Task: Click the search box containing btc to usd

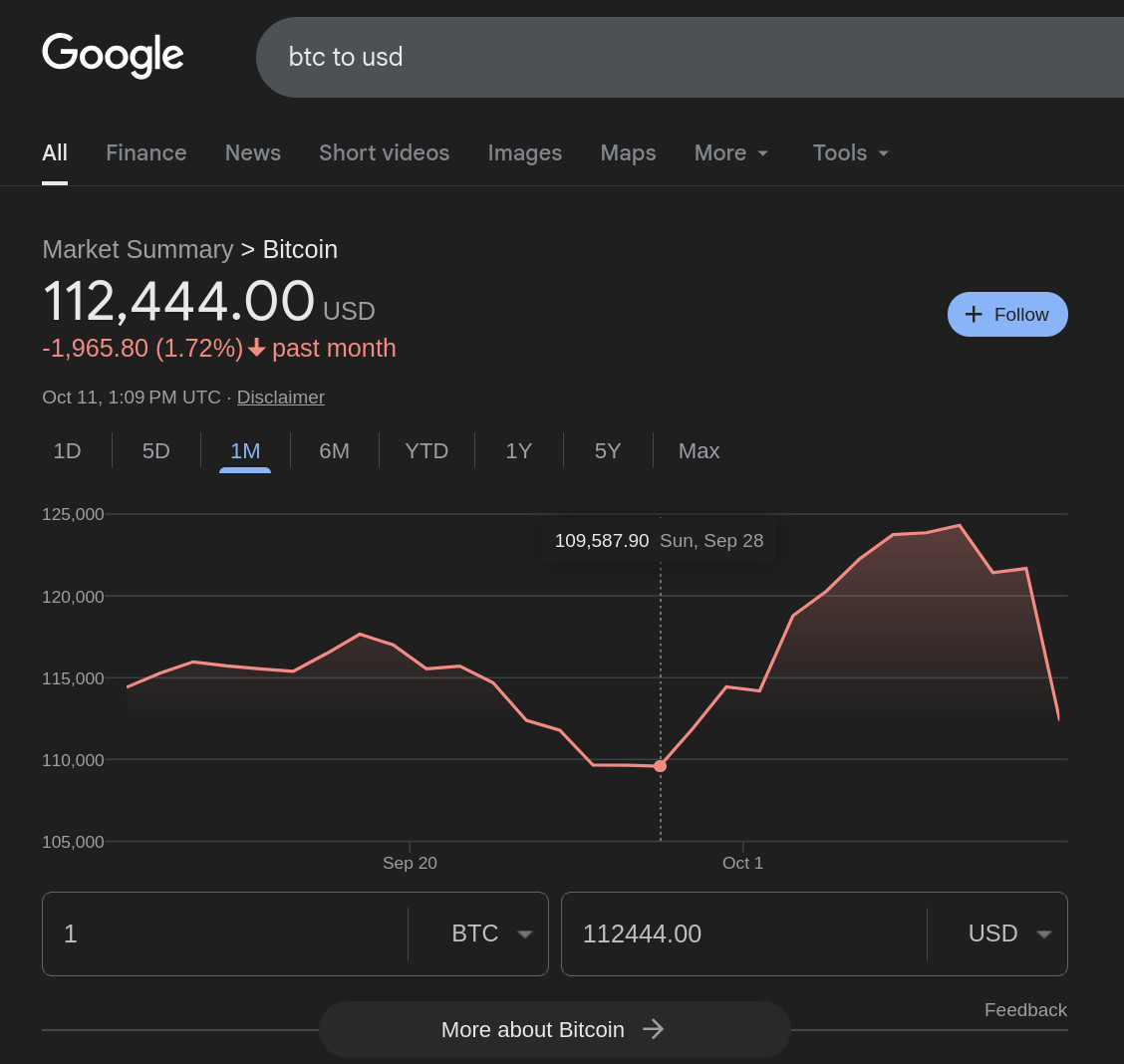Action: (690, 58)
